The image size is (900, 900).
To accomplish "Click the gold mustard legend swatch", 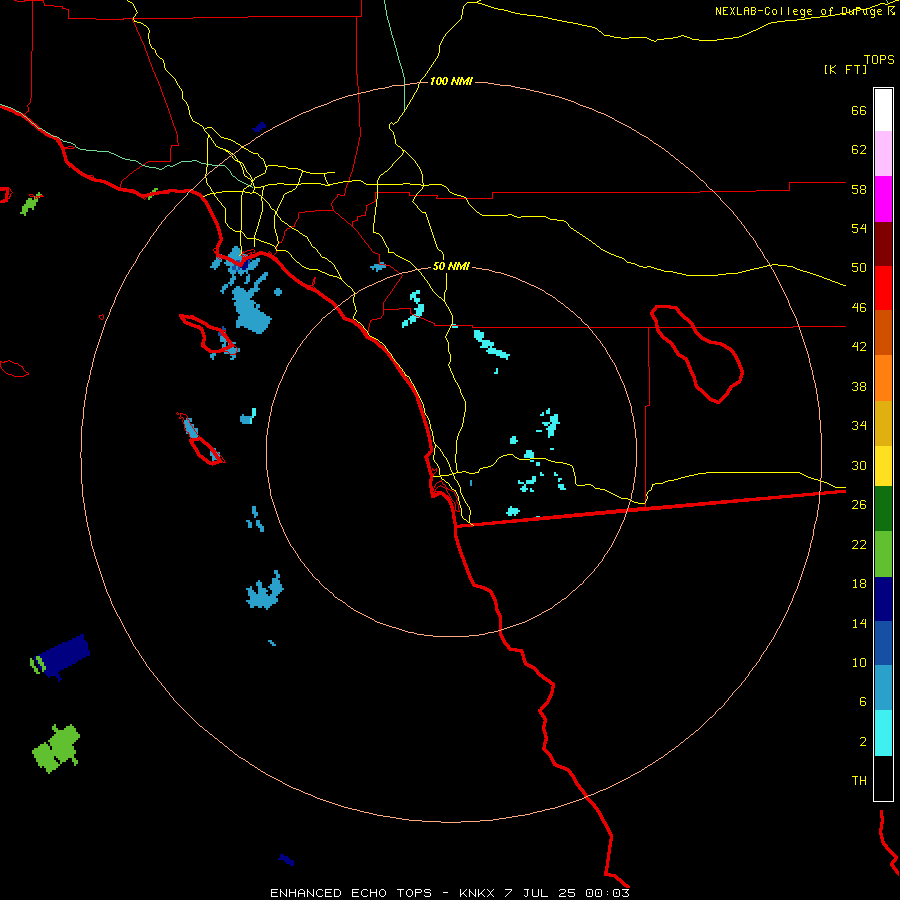I will (x=883, y=423).
